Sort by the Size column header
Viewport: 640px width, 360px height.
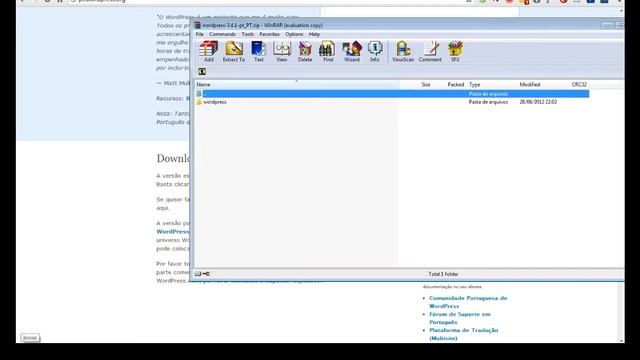coord(426,84)
